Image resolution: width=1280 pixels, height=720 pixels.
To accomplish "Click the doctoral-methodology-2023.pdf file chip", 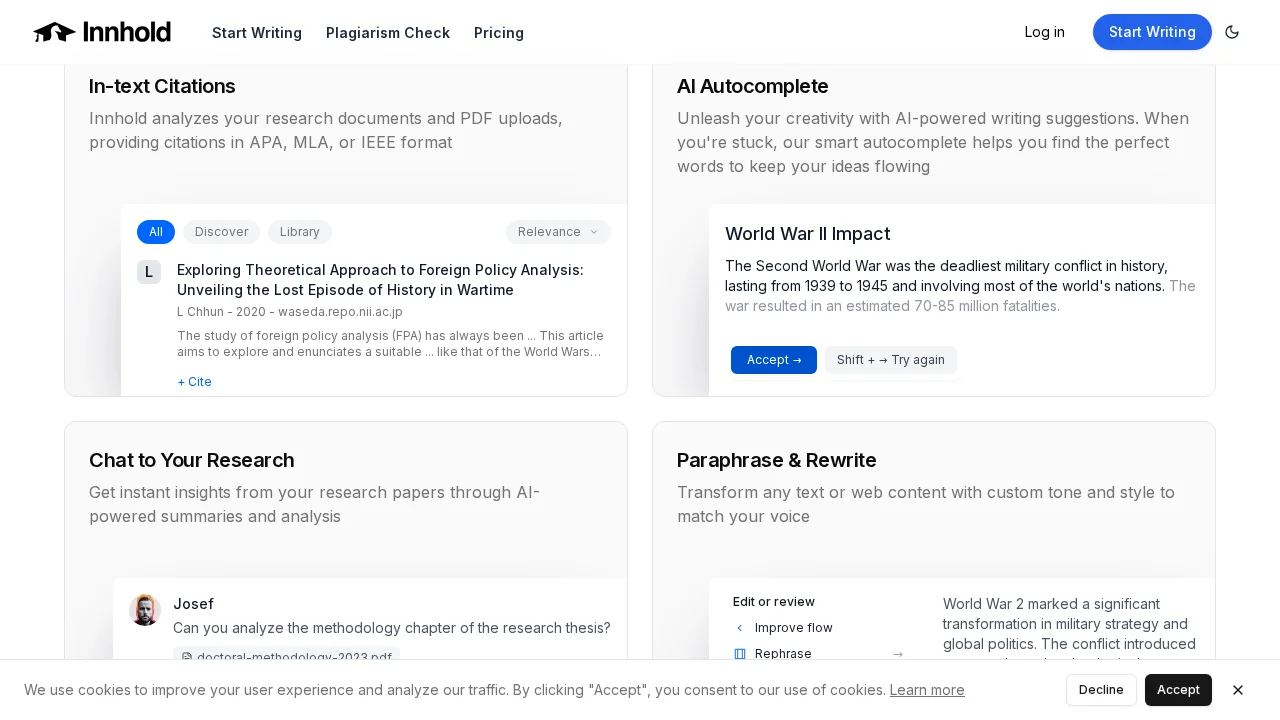I will click(287, 655).
